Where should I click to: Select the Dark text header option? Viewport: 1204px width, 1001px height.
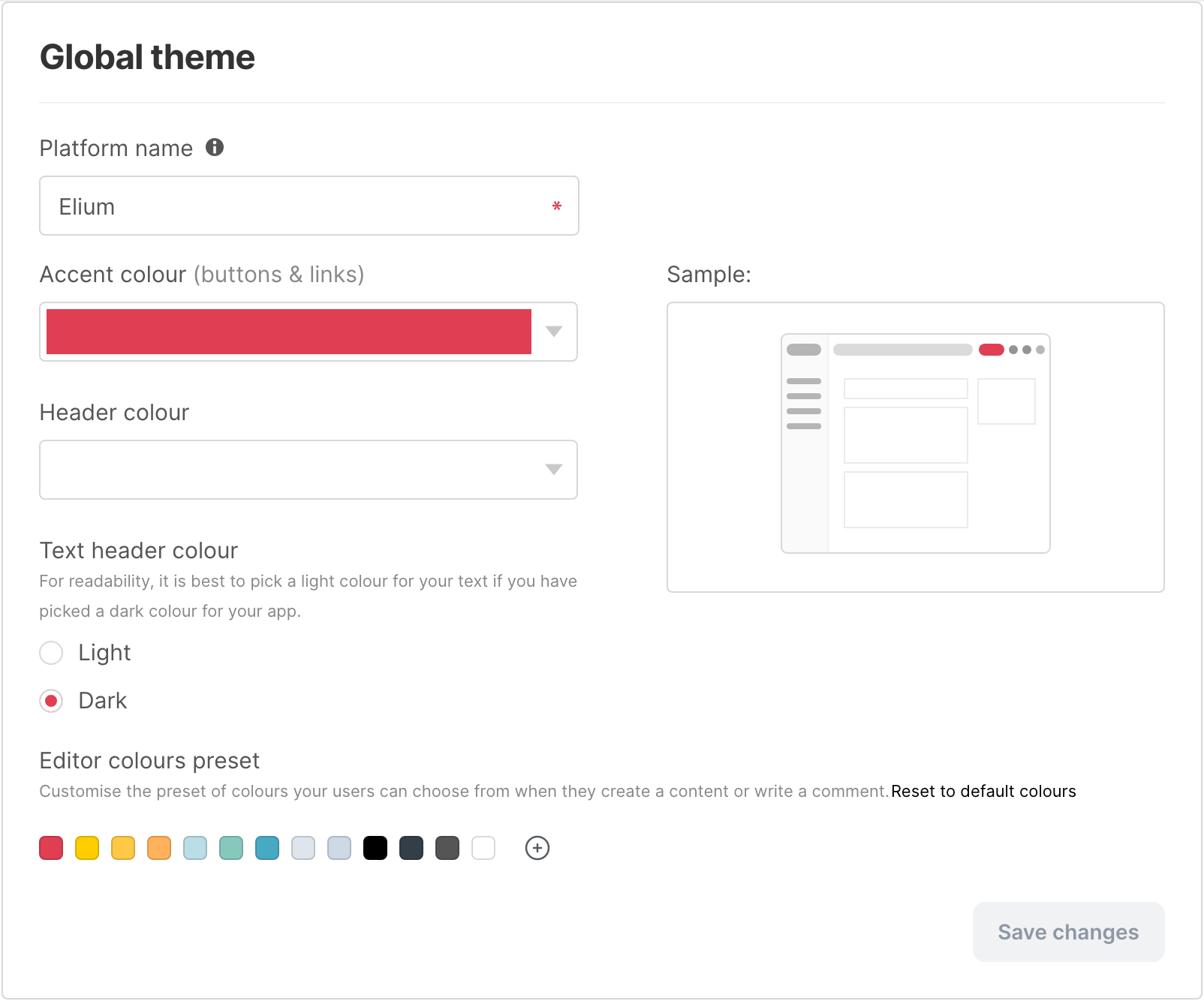tap(51, 701)
